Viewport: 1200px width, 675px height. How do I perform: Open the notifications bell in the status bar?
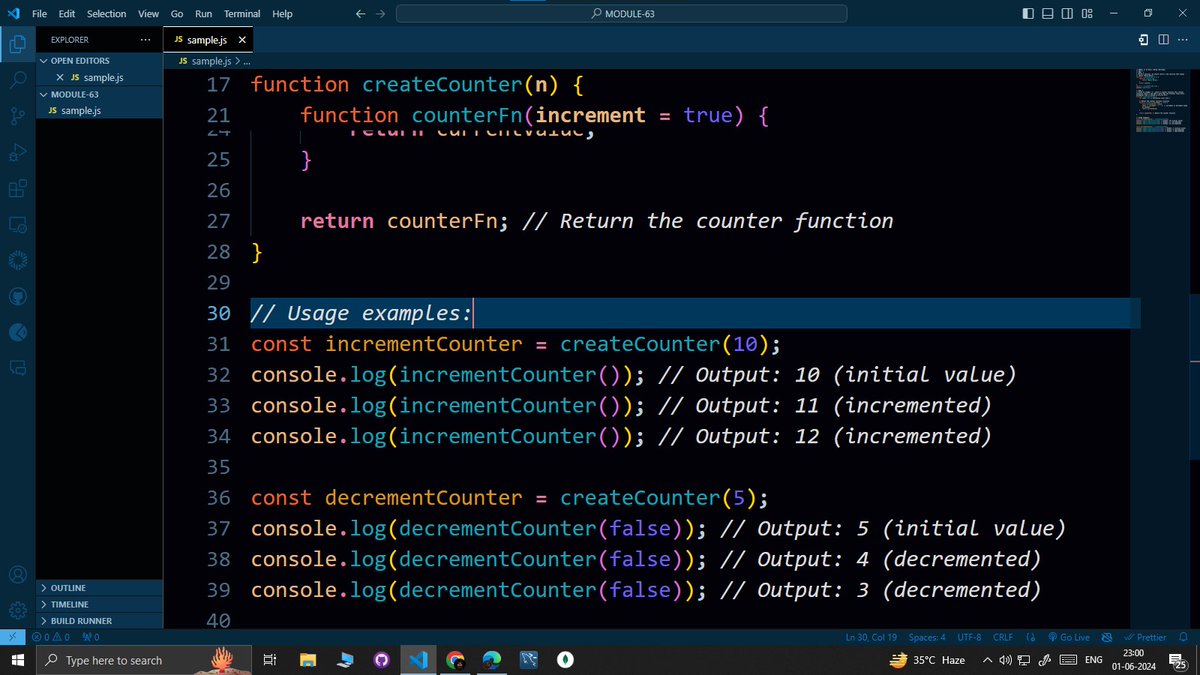pyautogui.click(x=1185, y=637)
